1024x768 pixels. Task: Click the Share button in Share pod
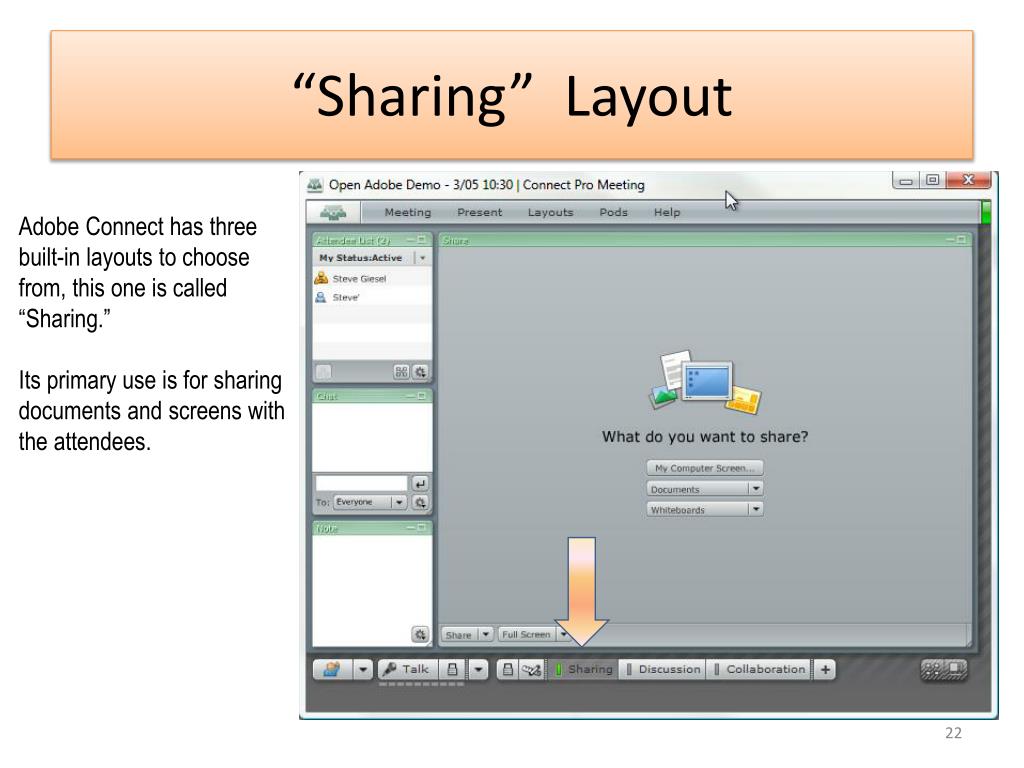459,634
